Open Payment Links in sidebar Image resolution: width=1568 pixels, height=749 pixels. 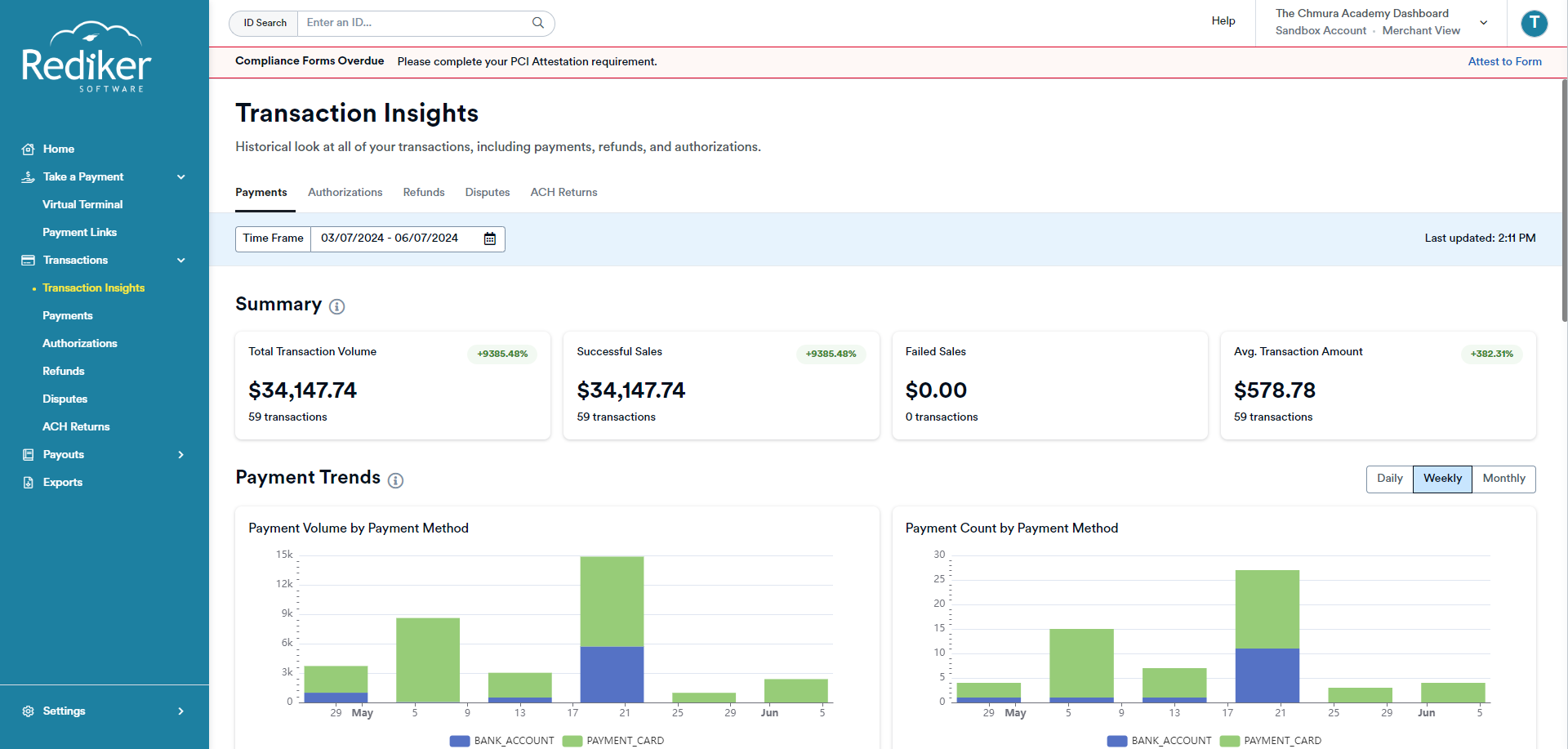tap(79, 233)
